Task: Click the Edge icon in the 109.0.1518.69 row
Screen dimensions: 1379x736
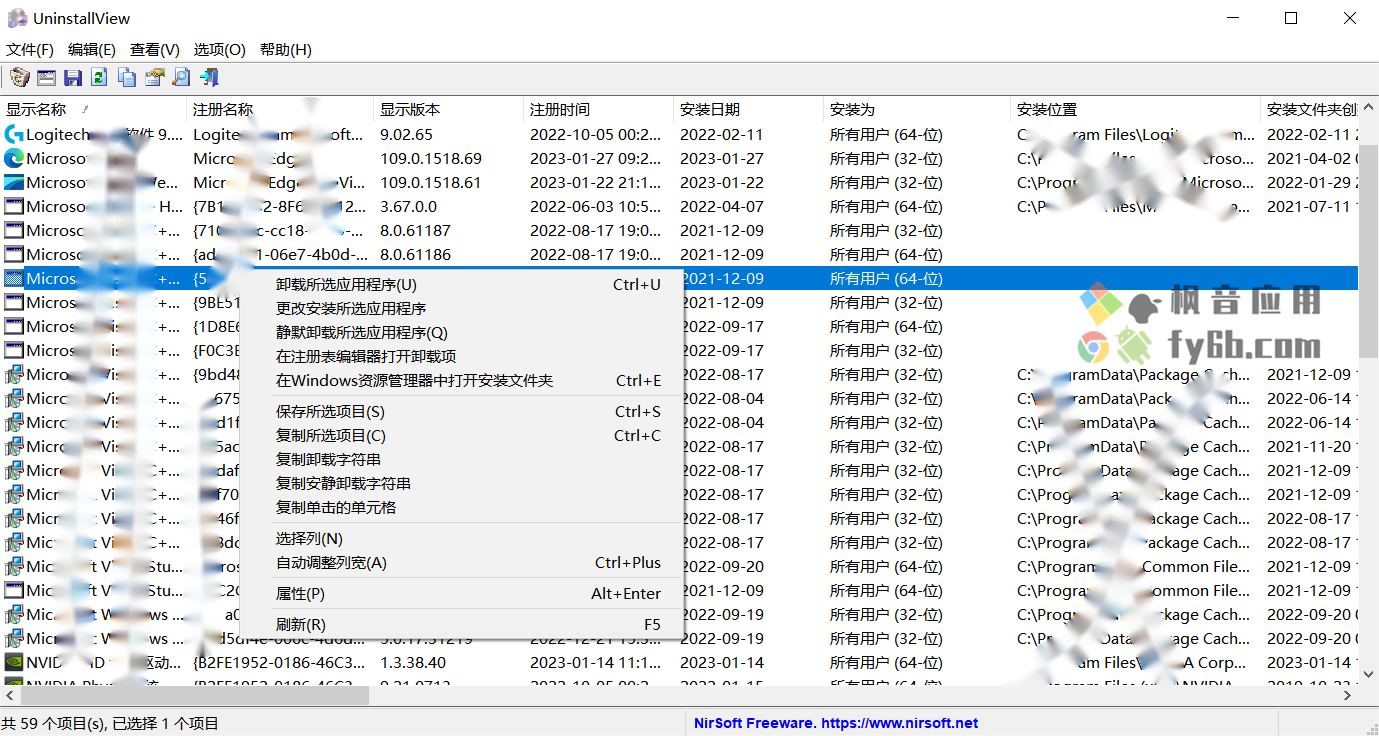Action: (14, 158)
